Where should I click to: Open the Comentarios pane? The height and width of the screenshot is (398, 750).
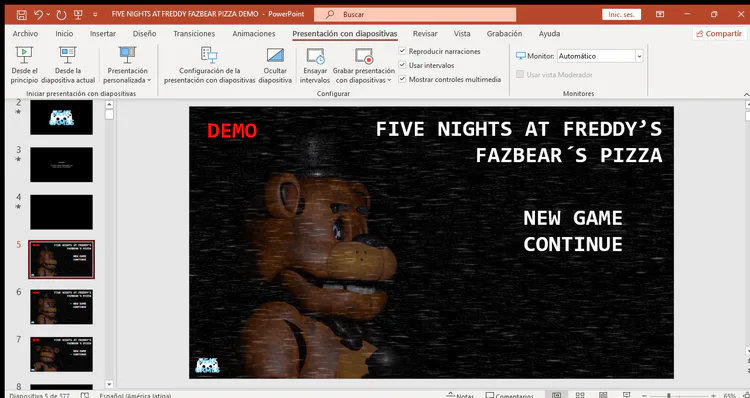pos(509,396)
